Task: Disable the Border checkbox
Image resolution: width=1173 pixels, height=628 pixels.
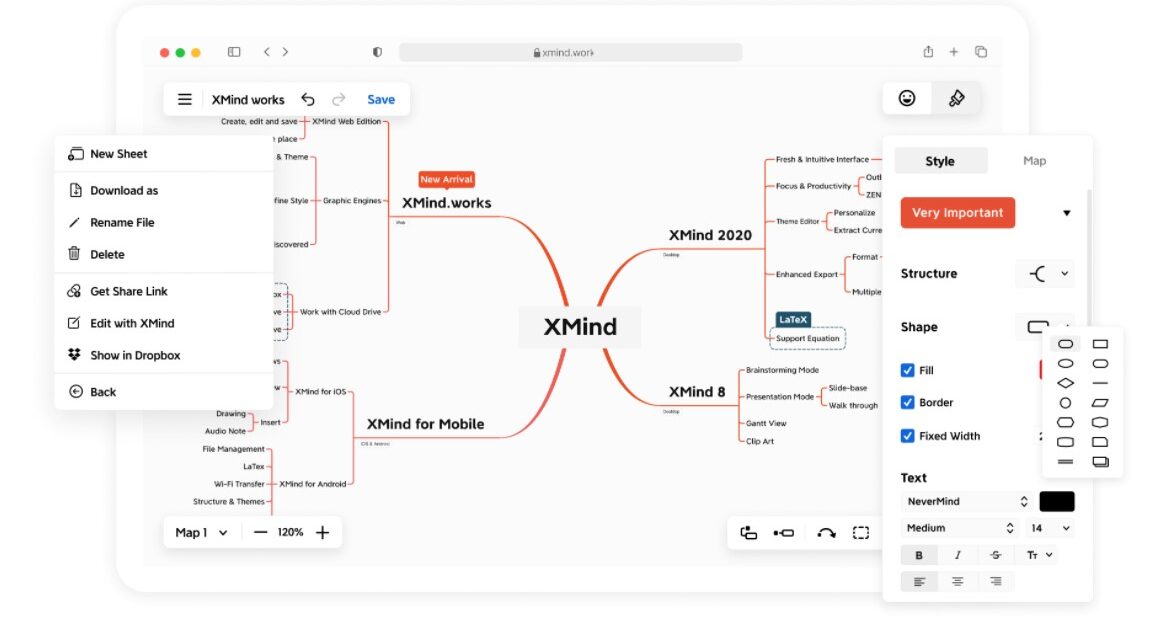Action: [909, 402]
